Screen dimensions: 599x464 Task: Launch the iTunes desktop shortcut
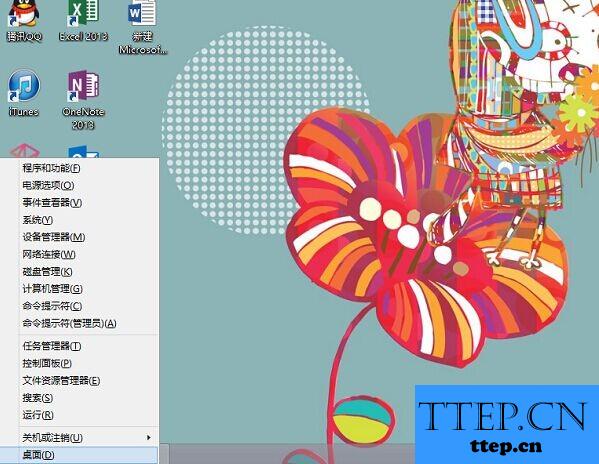[x=24, y=93]
